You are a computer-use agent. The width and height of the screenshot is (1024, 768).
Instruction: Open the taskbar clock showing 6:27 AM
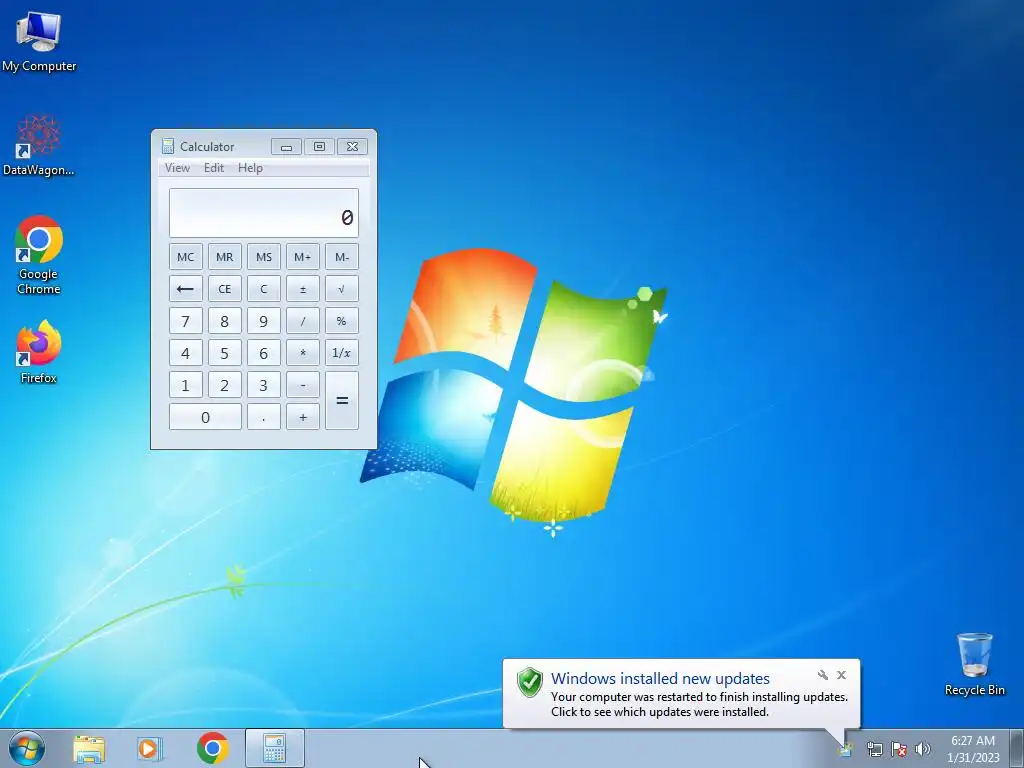click(x=973, y=748)
